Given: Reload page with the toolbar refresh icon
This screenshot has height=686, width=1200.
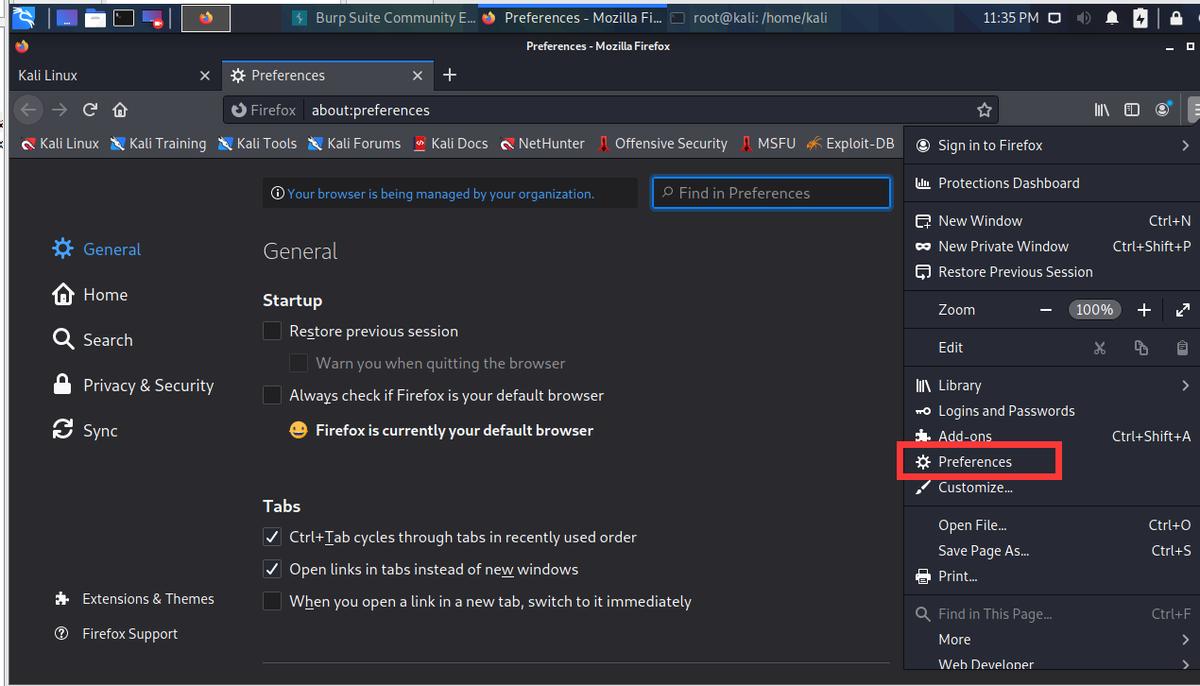Looking at the screenshot, I should point(90,110).
